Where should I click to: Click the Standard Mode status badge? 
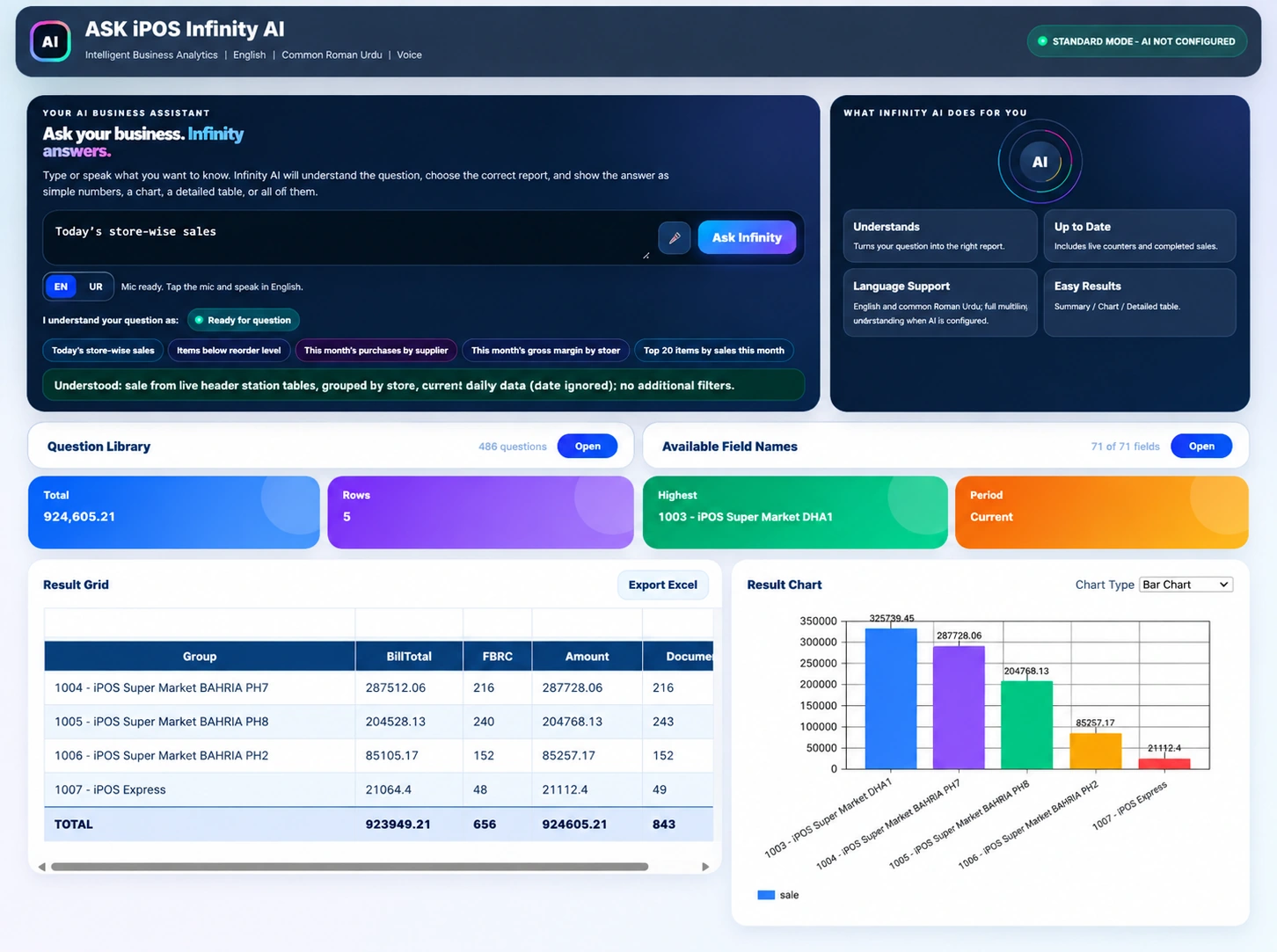(x=1136, y=41)
